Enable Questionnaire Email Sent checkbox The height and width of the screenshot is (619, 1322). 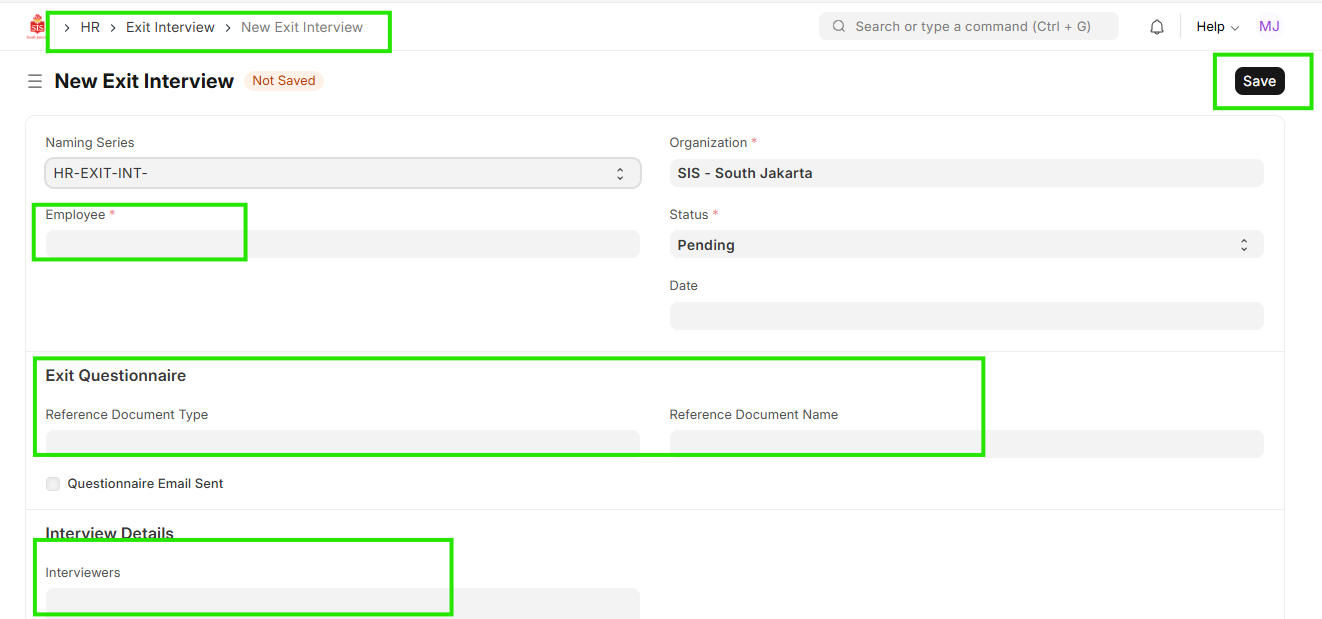point(53,484)
